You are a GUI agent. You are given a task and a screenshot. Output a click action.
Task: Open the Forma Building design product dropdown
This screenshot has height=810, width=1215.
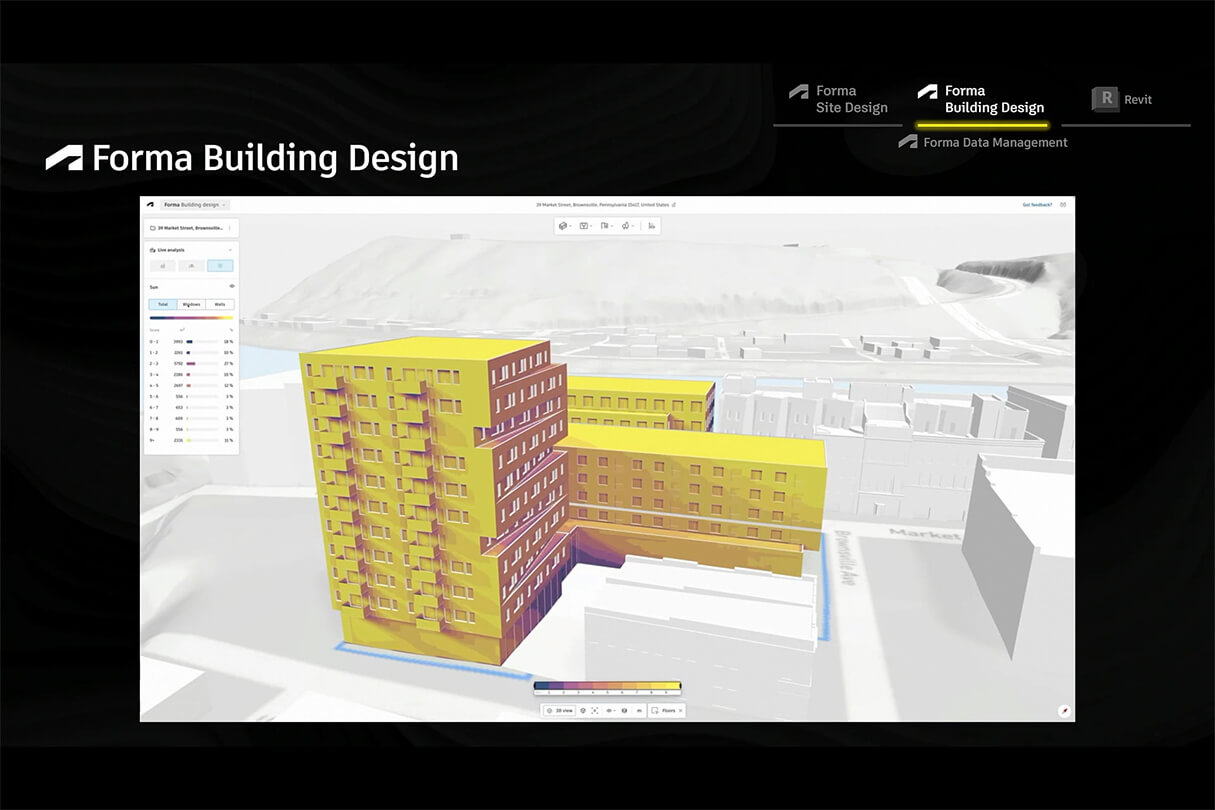click(x=195, y=205)
